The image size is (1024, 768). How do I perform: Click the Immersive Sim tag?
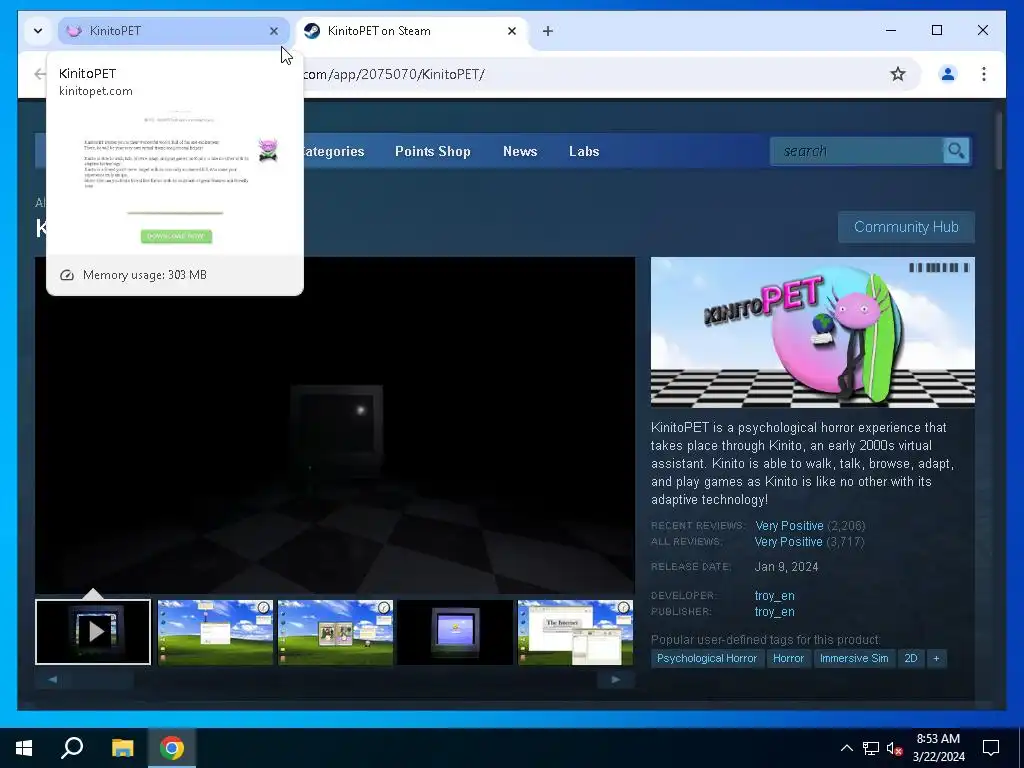tap(854, 658)
